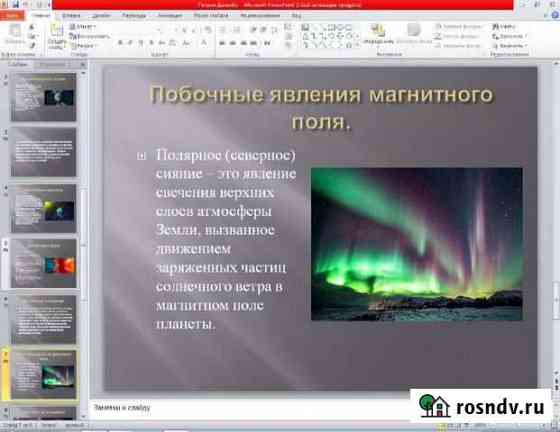Open the Shape Fill (Заливка фигуры) dropdown
560x432 pixels.
pos(459,27)
